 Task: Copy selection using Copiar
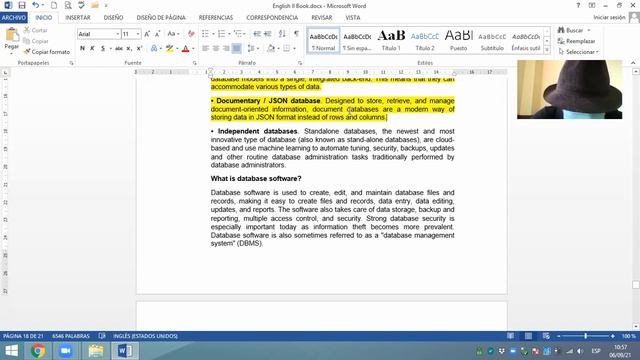point(36,41)
